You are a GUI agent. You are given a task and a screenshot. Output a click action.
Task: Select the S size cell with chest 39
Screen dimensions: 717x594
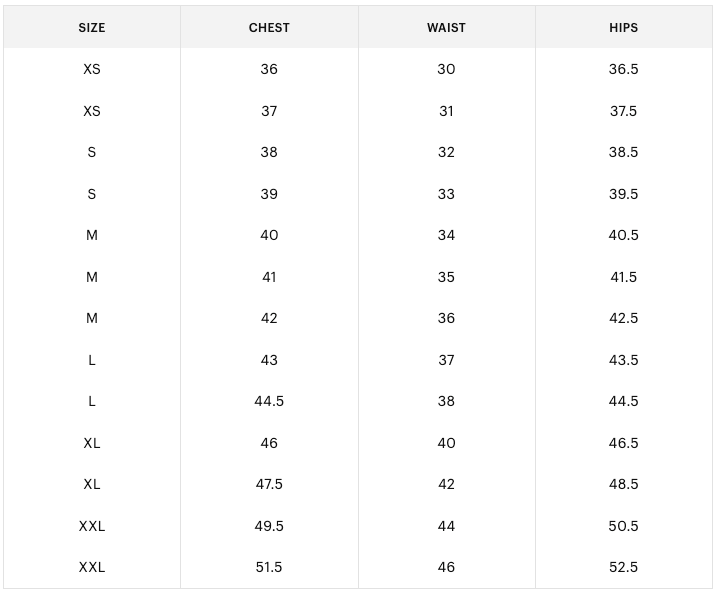pyautogui.click(x=92, y=194)
